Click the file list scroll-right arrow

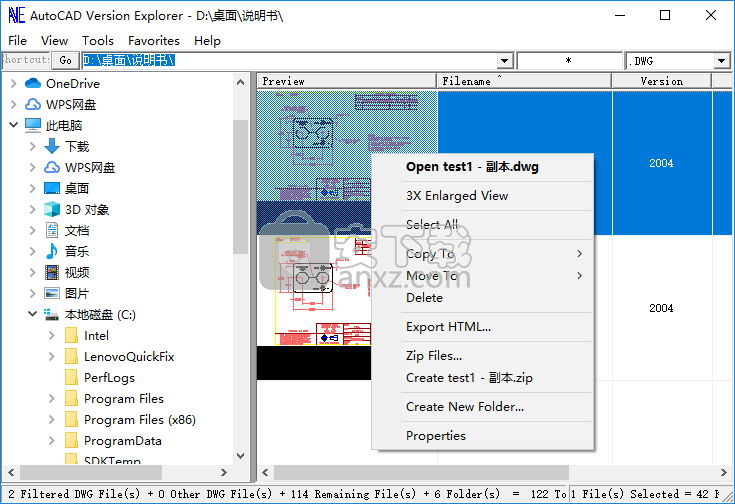pyautogui.click(x=724, y=473)
